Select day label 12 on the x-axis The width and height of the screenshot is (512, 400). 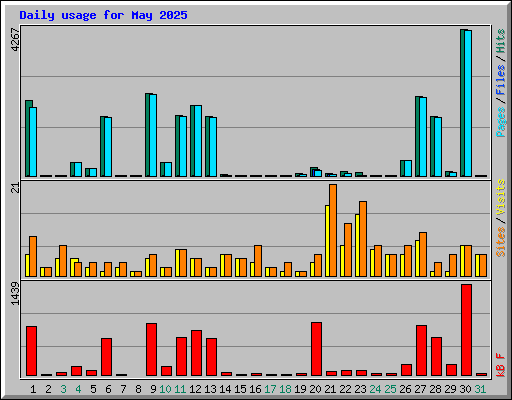click(x=195, y=389)
